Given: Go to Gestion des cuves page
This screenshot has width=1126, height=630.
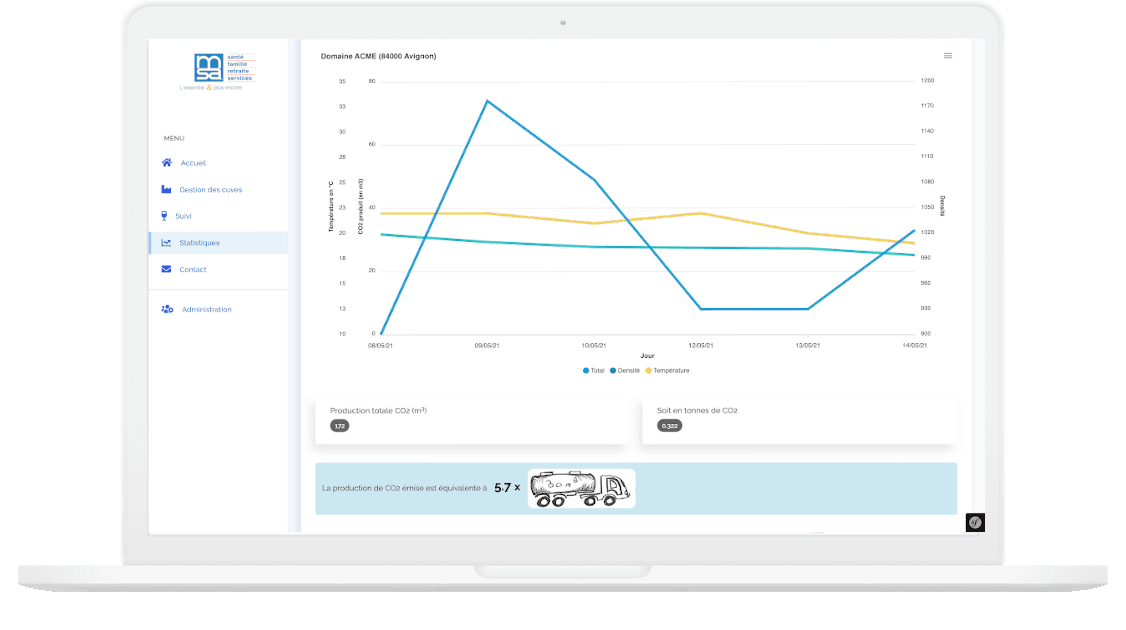Looking at the screenshot, I should (210, 189).
